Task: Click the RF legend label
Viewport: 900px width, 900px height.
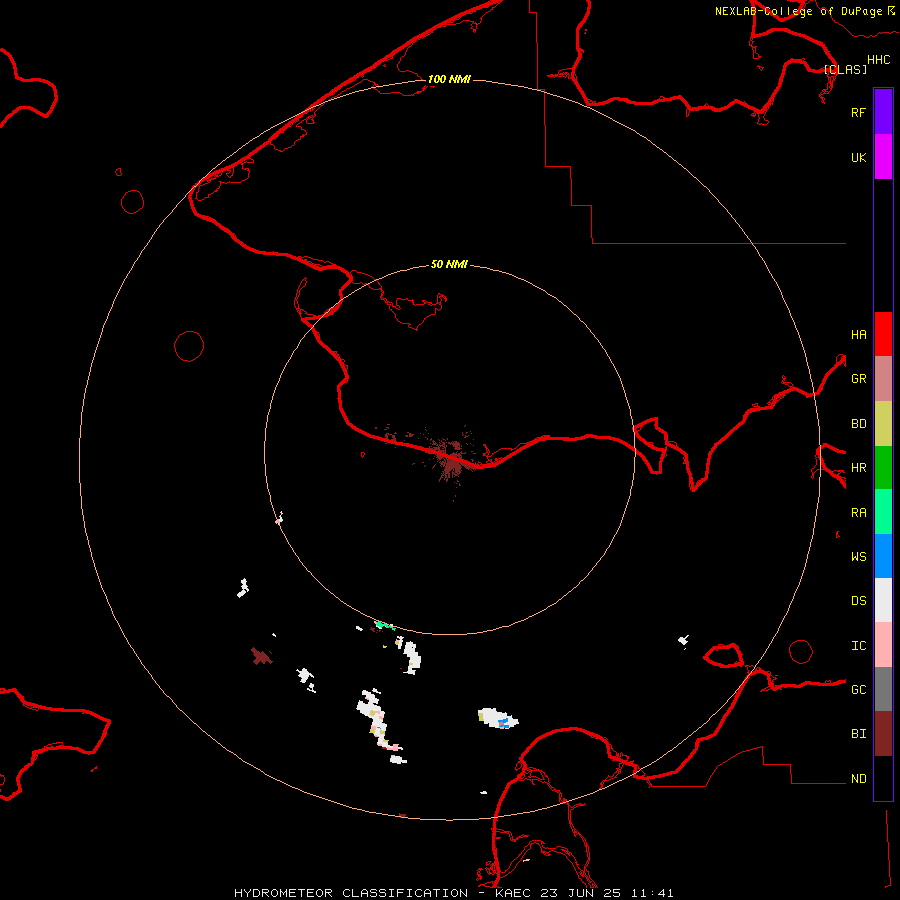Action: [x=858, y=112]
